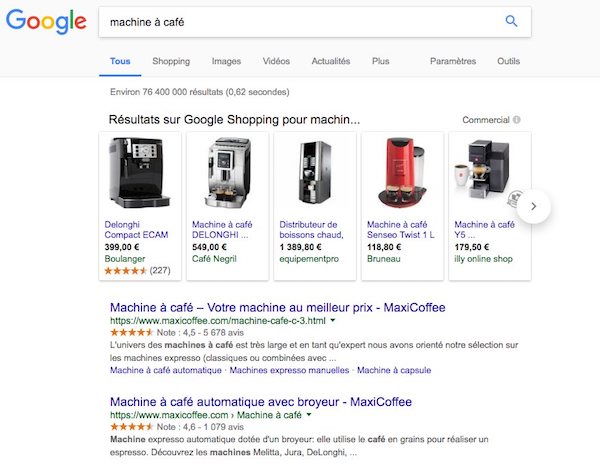Viewport: 600px width, 469px height.
Task: Open the Vidéos tab
Action: pos(276,61)
